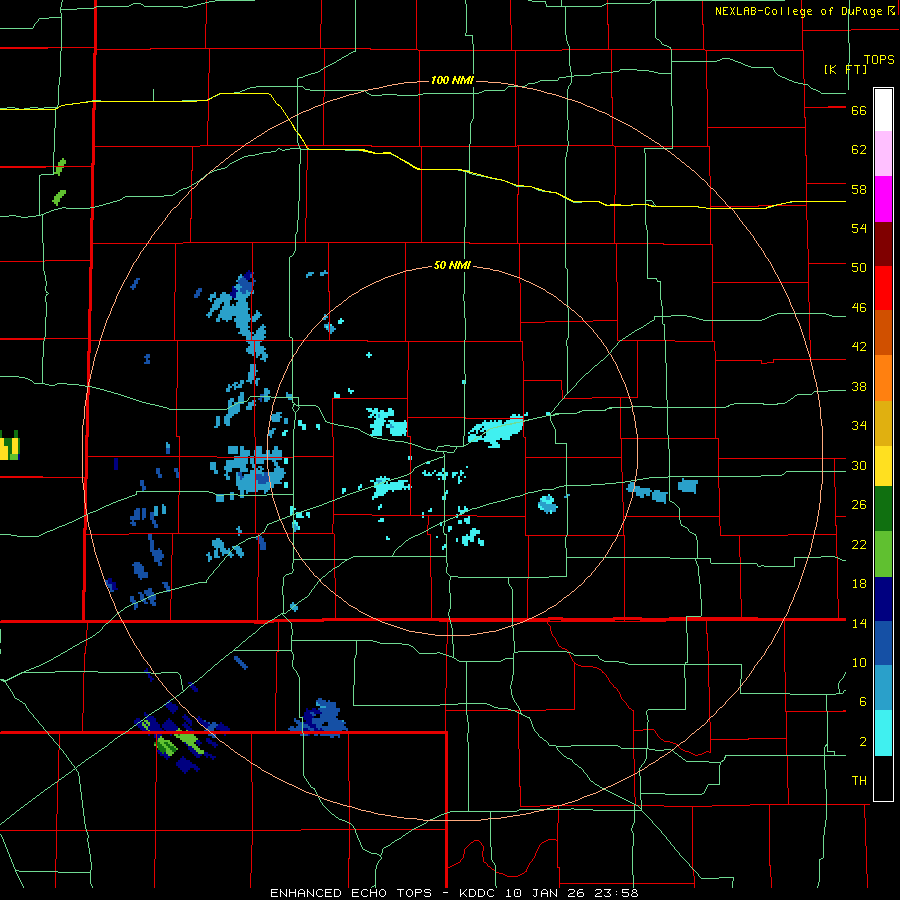The image size is (900, 900).
Task: Pick the dark orange legend swatch
Action: pyautogui.click(x=883, y=332)
